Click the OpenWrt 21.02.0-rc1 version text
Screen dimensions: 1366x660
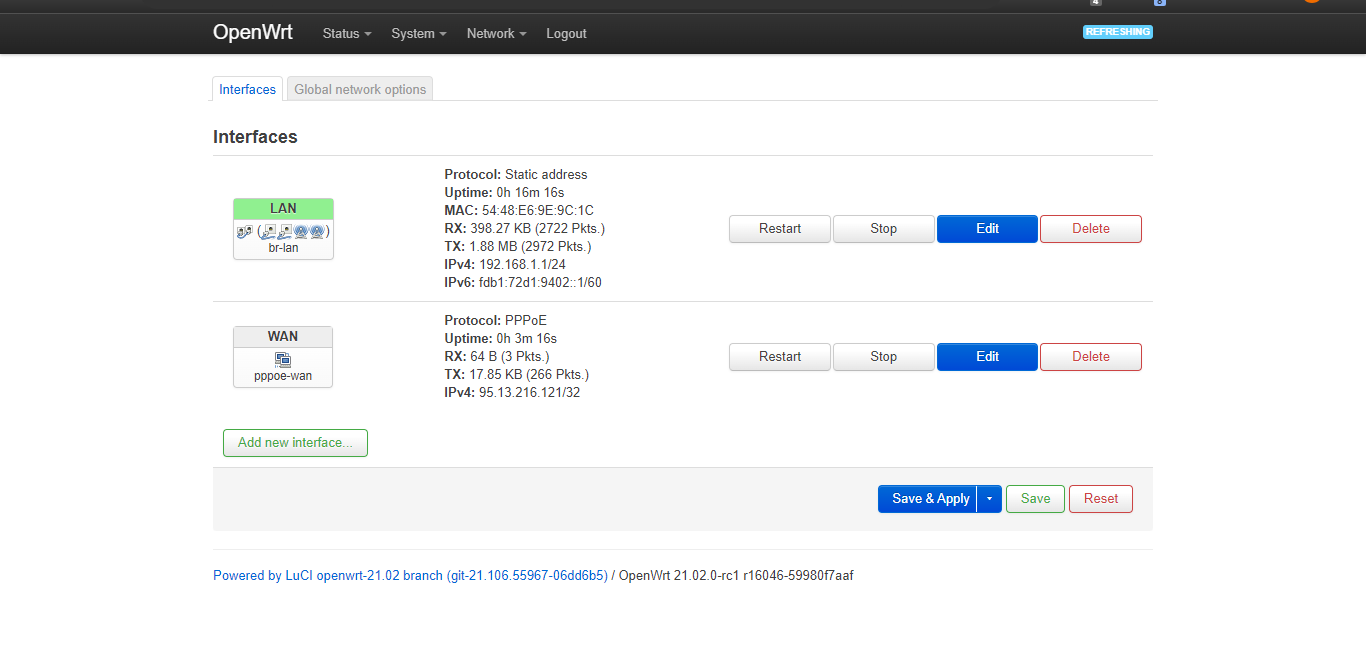tap(736, 575)
